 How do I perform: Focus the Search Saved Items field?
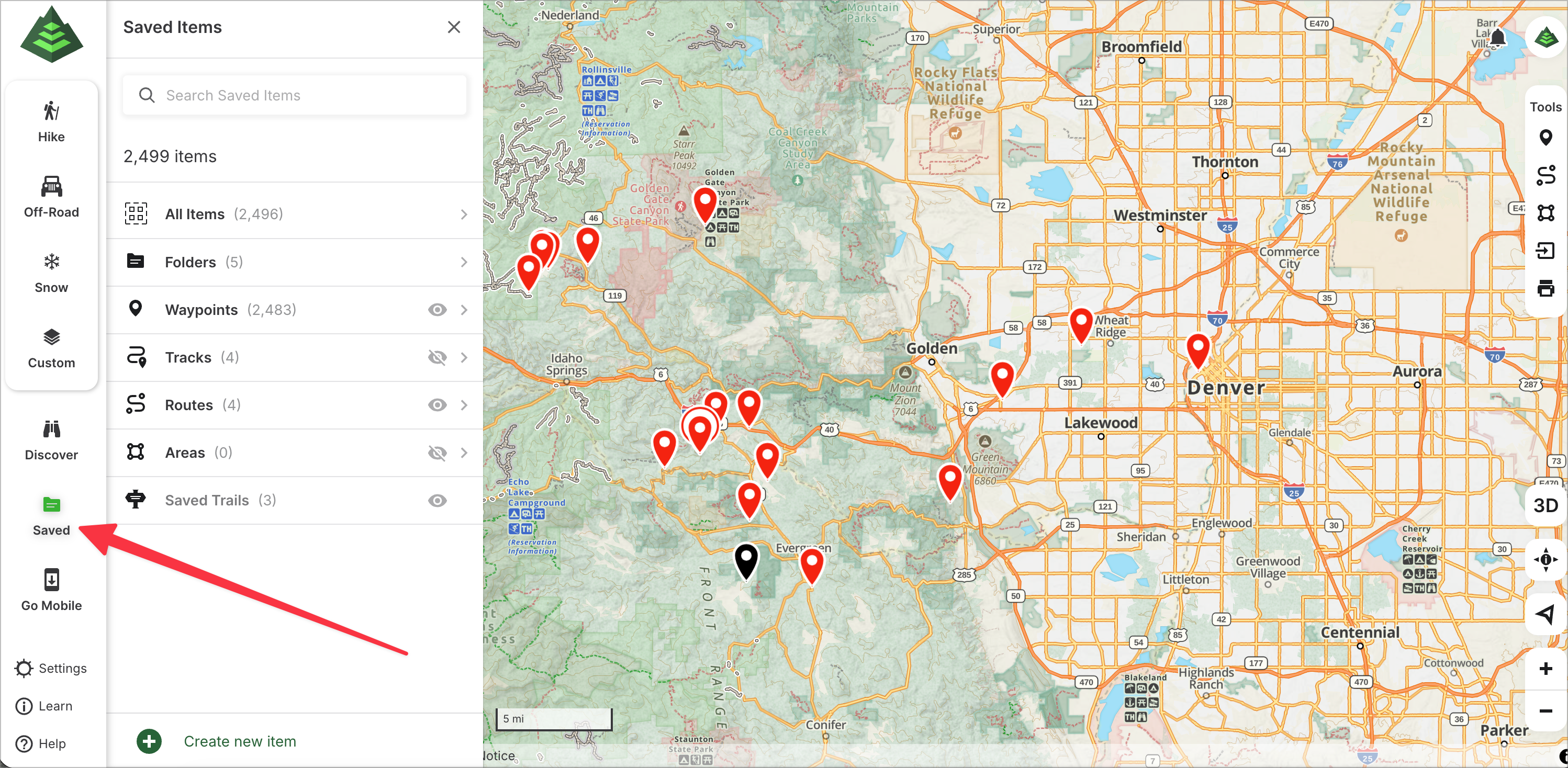(295, 95)
